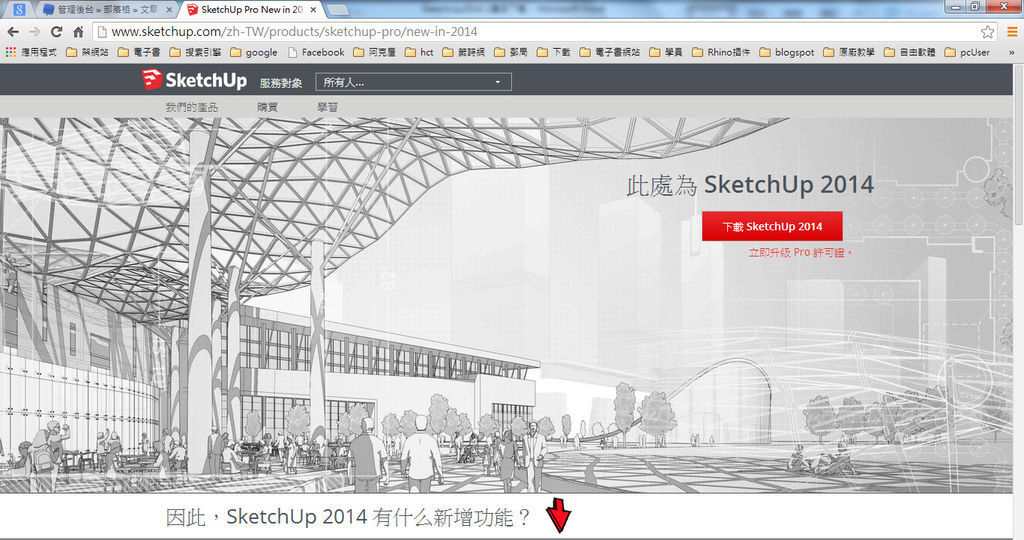This screenshot has height=540, width=1024.
Task: Open the google bookmarks folder
Action: coord(254,52)
